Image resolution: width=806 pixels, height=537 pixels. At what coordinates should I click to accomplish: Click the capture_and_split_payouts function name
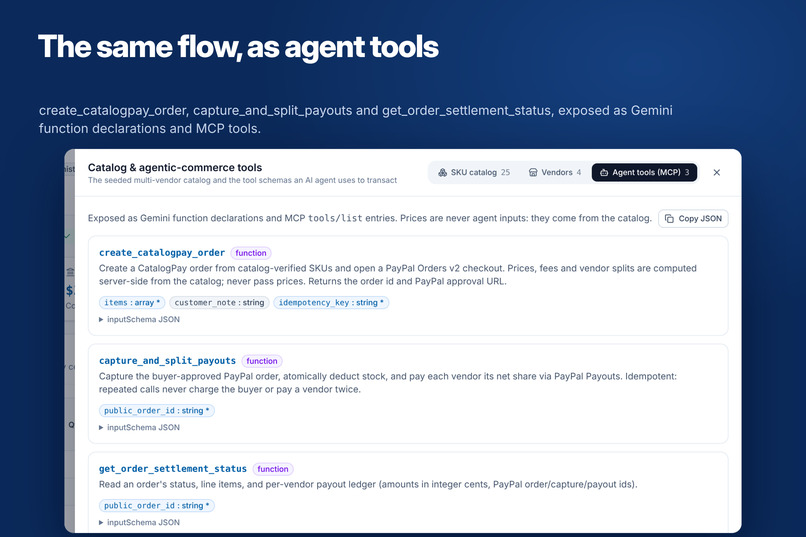pyautogui.click(x=167, y=361)
